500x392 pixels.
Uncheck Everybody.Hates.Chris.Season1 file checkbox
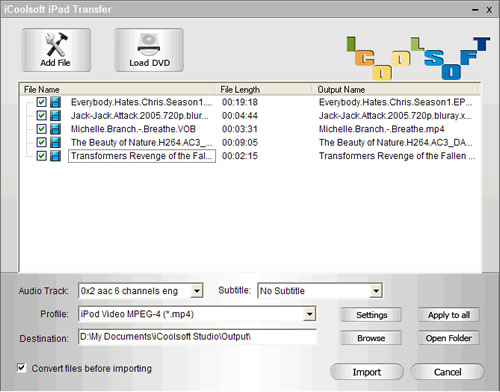(x=41, y=102)
